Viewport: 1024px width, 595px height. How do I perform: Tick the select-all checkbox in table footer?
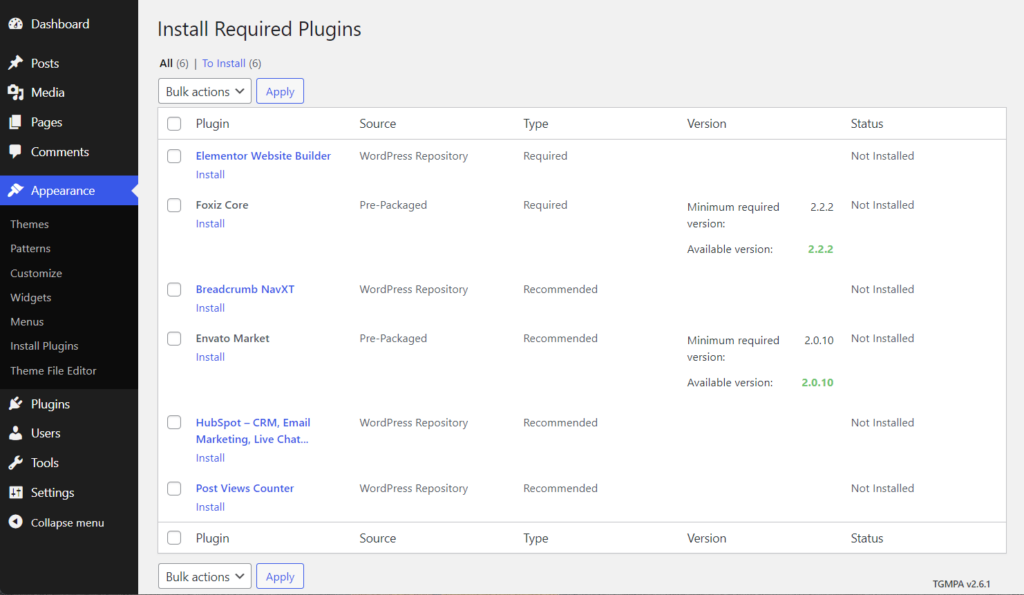point(174,538)
